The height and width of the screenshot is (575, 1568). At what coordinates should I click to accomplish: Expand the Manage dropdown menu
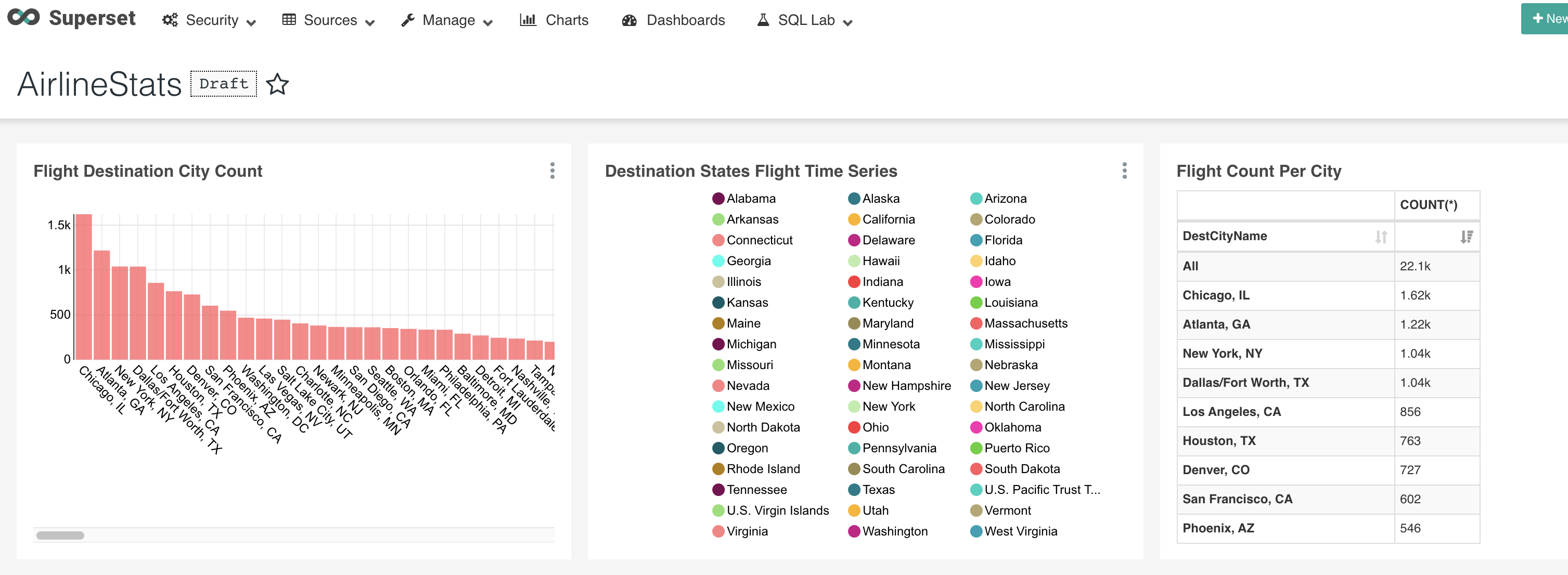(487, 22)
